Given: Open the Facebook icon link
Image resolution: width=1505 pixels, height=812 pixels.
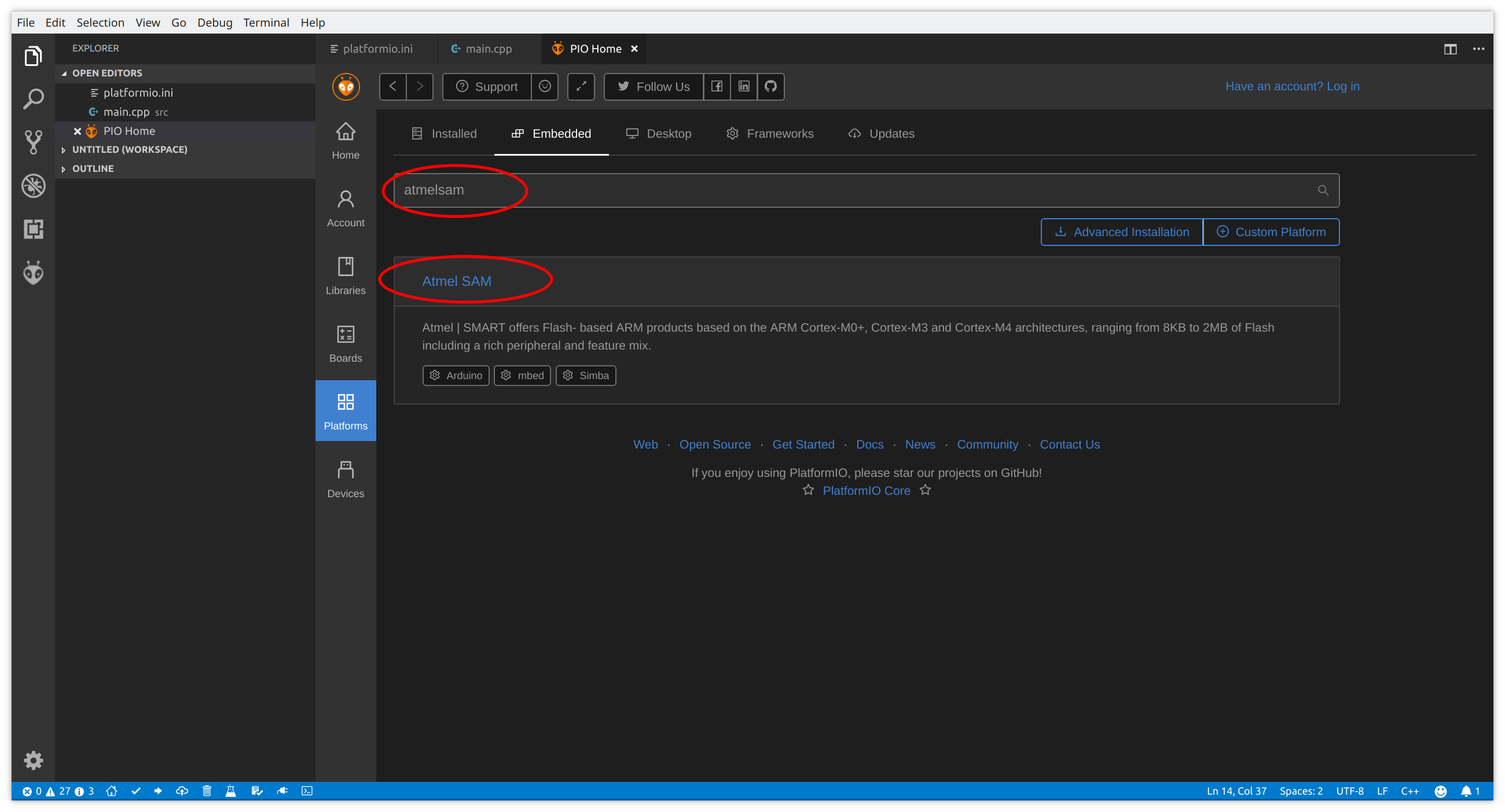Looking at the screenshot, I should pyautogui.click(x=717, y=86).
